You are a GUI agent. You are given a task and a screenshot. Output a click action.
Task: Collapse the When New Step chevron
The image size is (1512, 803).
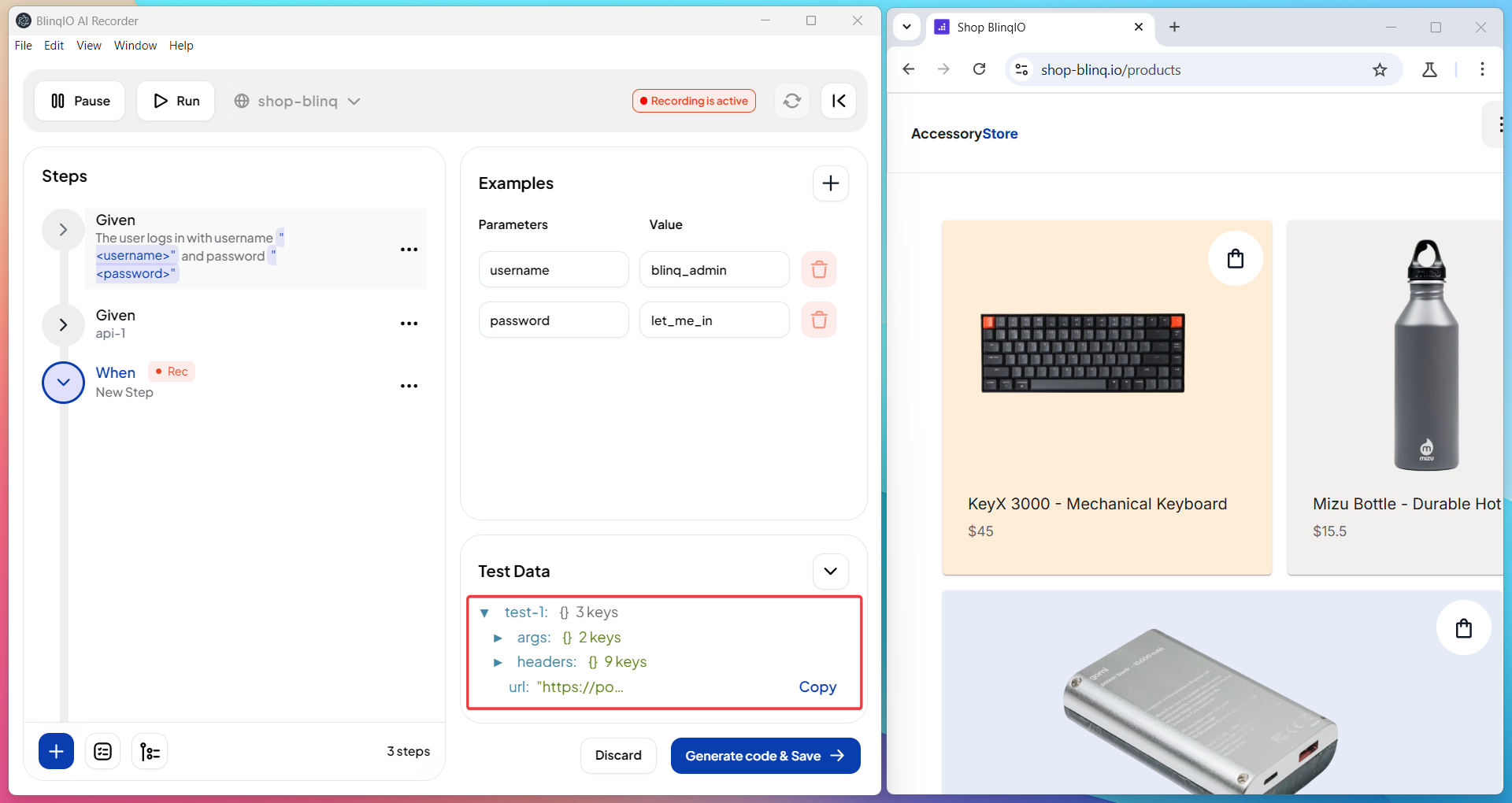pyautogui.click(x=63, y=383)
